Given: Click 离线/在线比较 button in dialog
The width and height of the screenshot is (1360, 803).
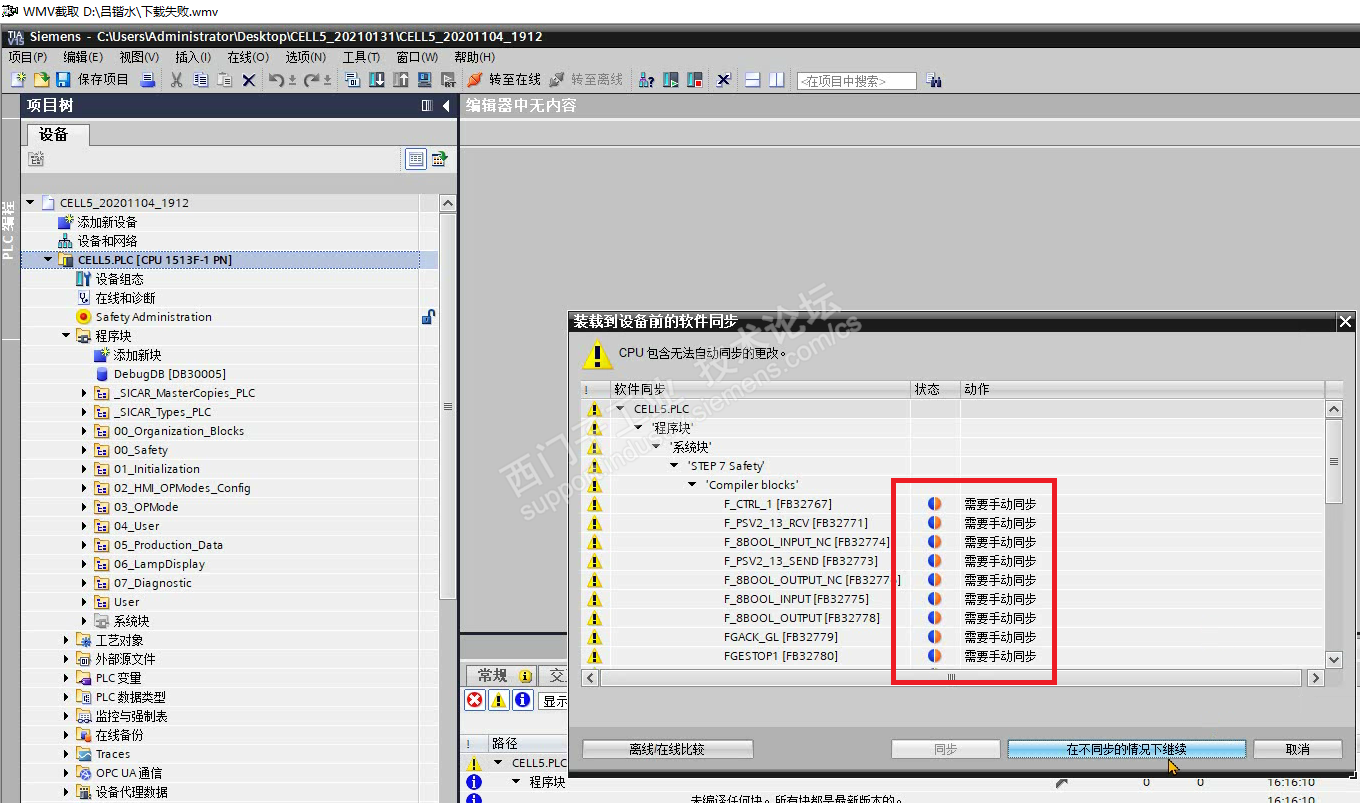Looking at the screenshot, I should pos(667,749).
